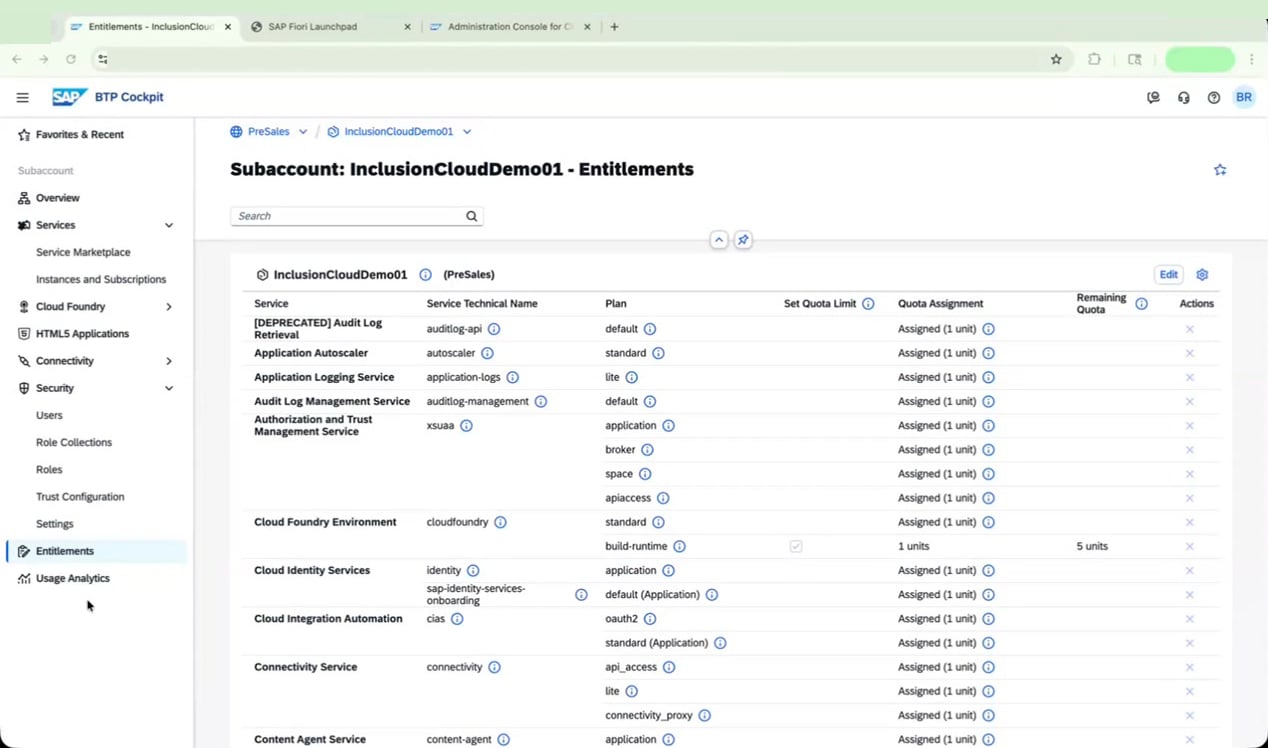This screenshot has height=748, width=1268.
Task: Open Settings under Security
Action: 55,524
